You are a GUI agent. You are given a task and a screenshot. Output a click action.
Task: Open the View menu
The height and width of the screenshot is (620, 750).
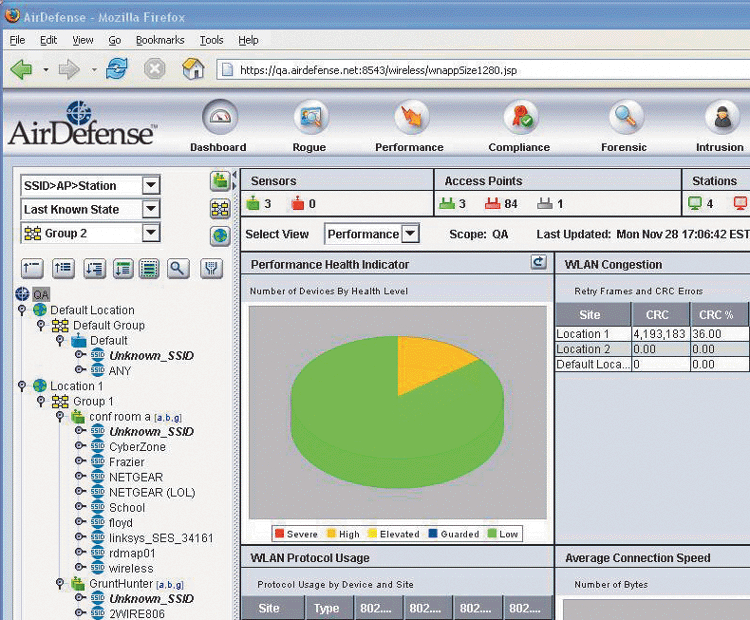tap(83, 40)
